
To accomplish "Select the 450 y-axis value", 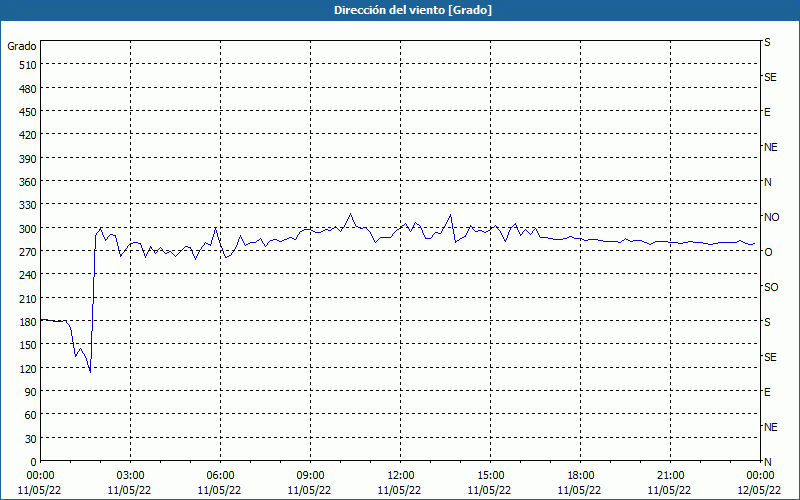I will point(28,112).
